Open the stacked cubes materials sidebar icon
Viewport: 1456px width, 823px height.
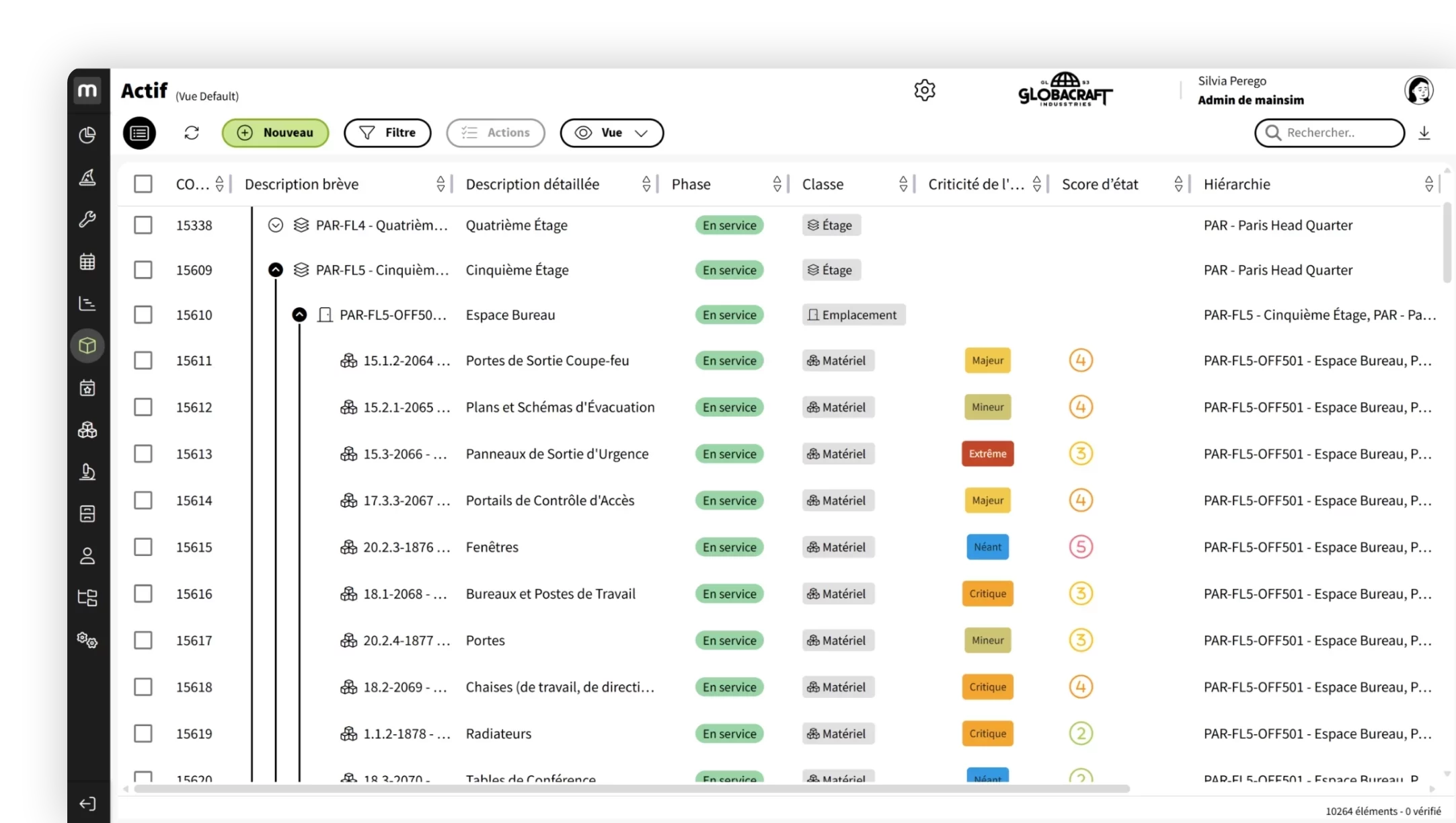coord(87,430)
